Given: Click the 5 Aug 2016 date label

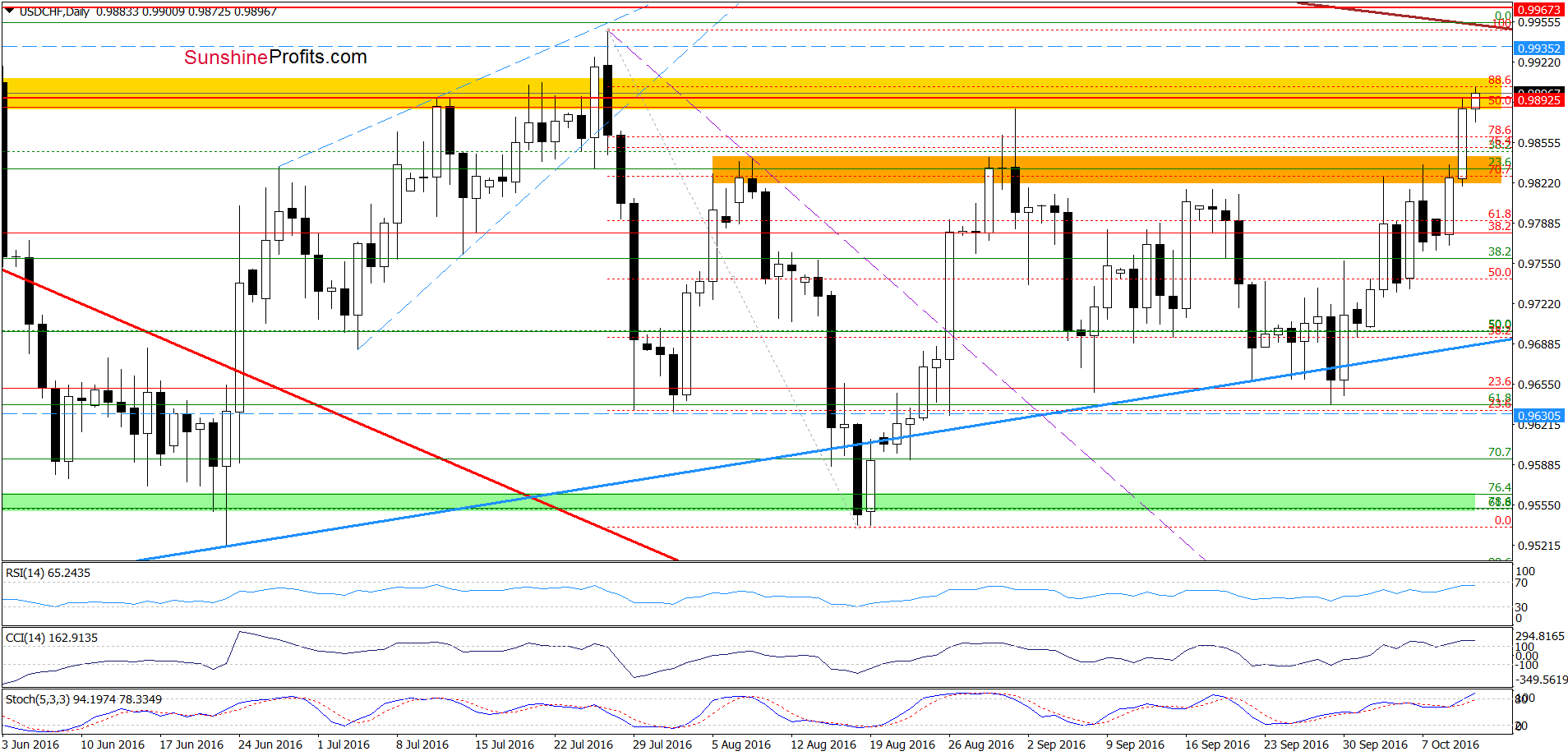Looking at the screenshot, I should pyautogui.click(x=741, y=744).
